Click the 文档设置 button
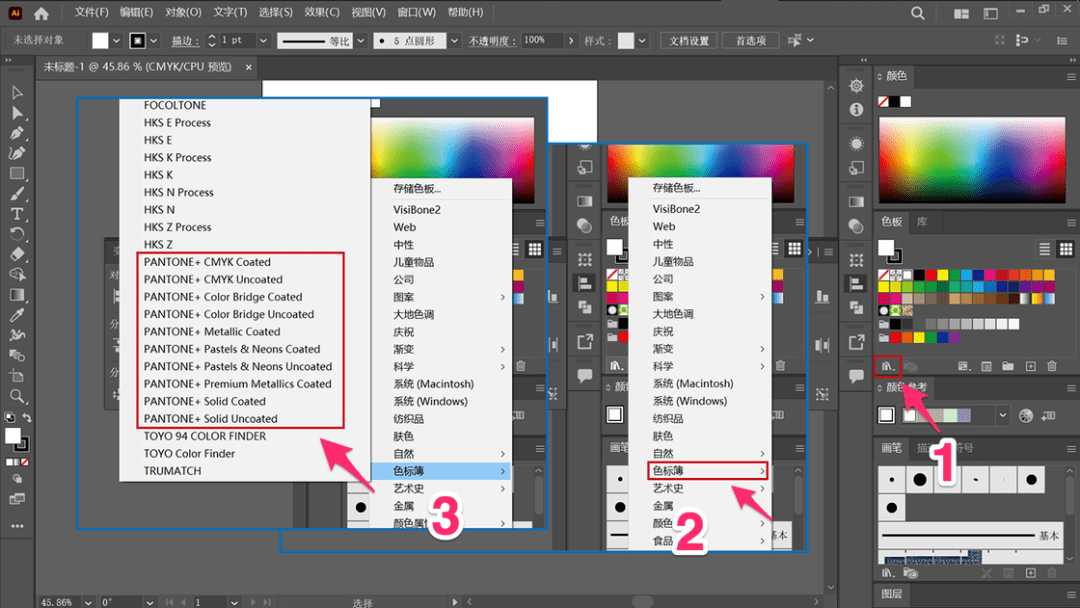Image resolution: width=1080 pixels, height=608 pixels. pos(689,41)
